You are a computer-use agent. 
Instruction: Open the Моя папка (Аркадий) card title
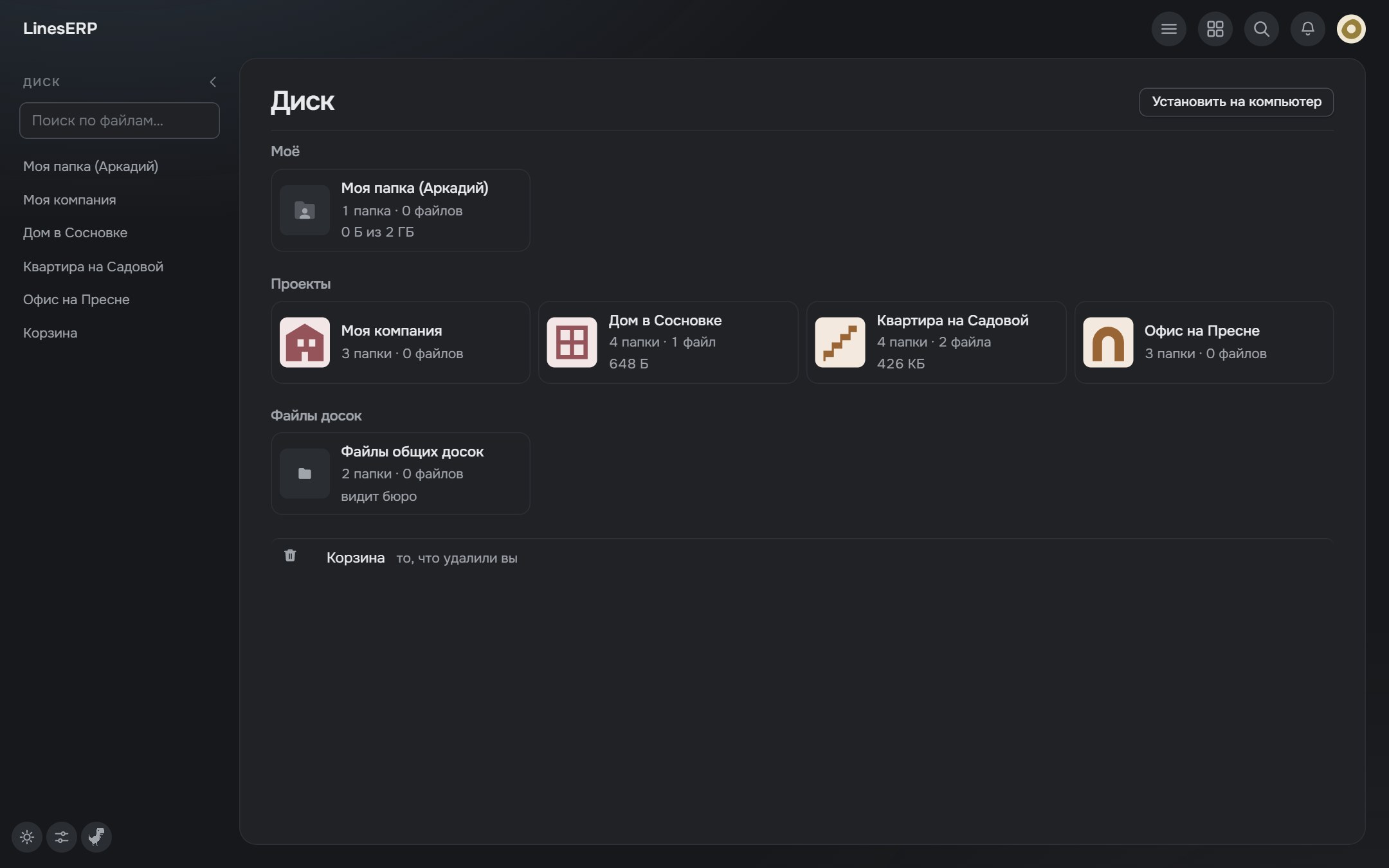[x=415, y=188]
